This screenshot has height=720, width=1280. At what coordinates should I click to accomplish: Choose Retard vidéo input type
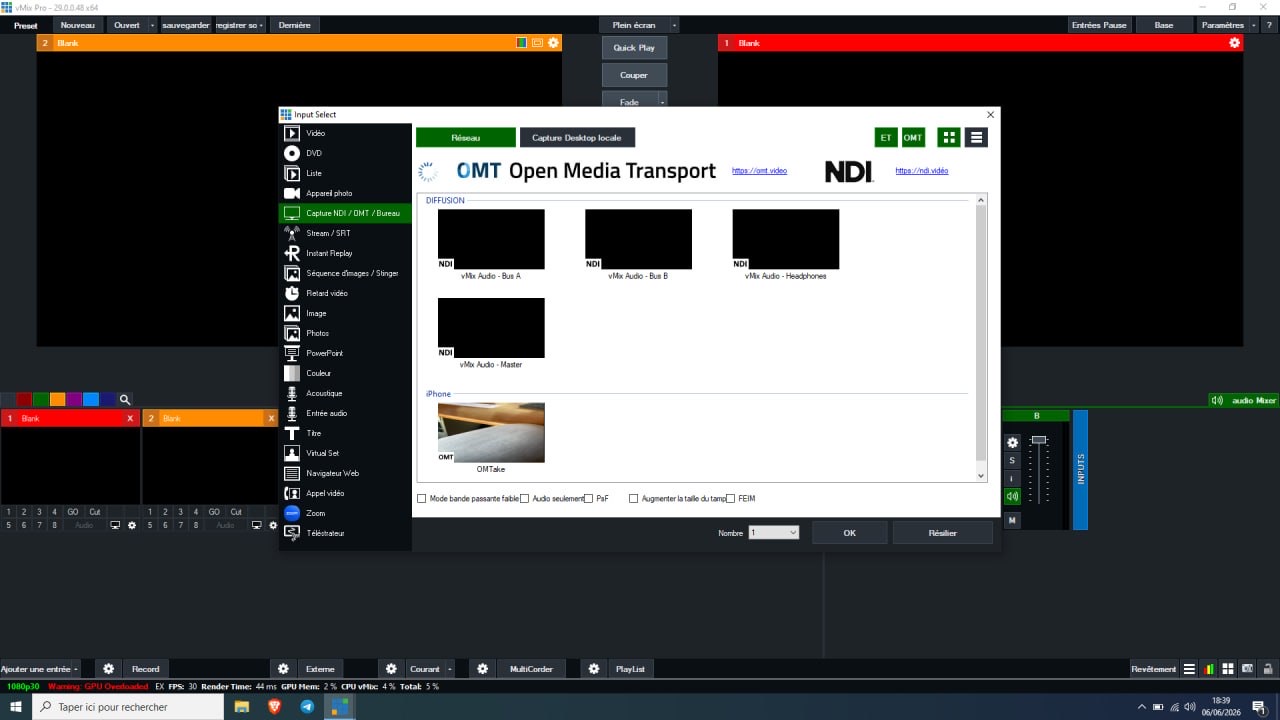click(345, 293)
